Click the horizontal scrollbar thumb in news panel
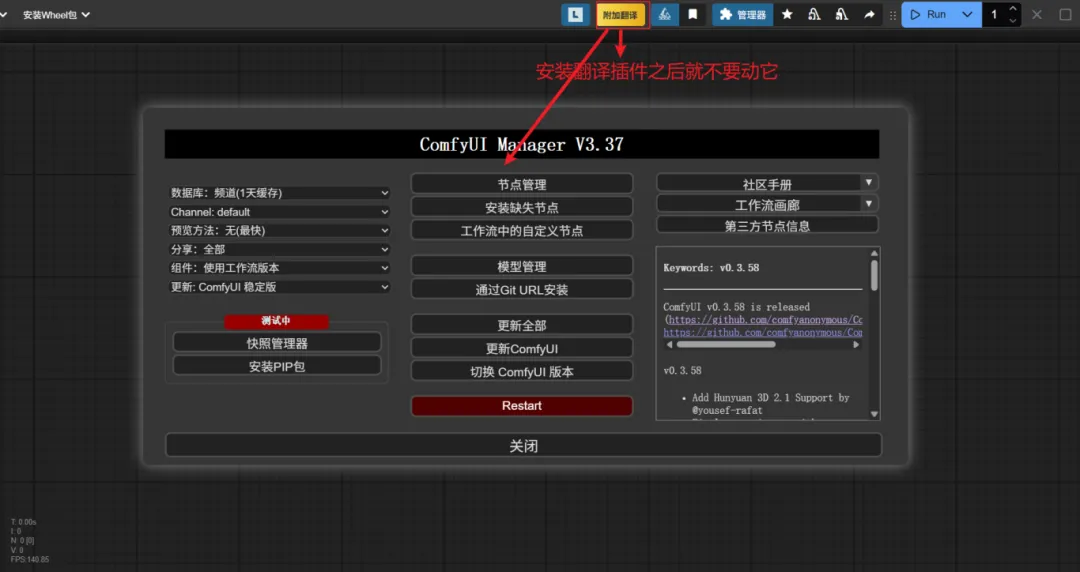Screen dimensions: 1080x572 (x=726, y=345)
